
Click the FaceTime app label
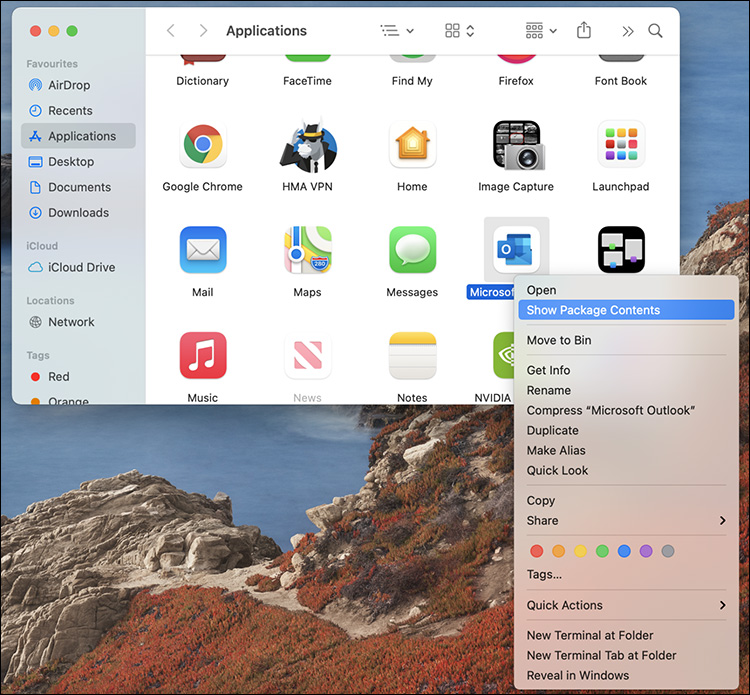[307, 81]
